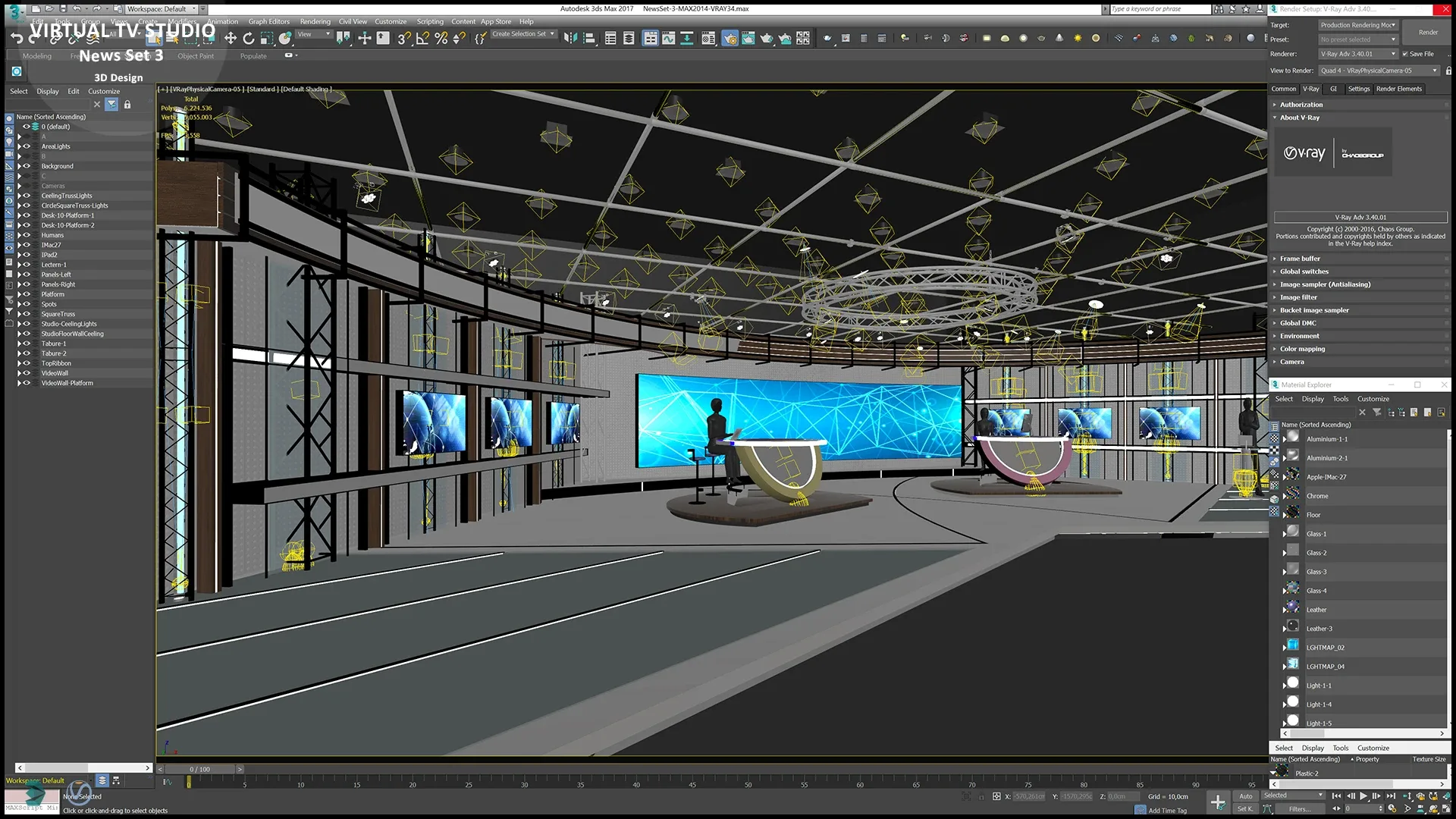Open the Layer Explorer toolbar icon
The image size is (1456, 819).
627,39
